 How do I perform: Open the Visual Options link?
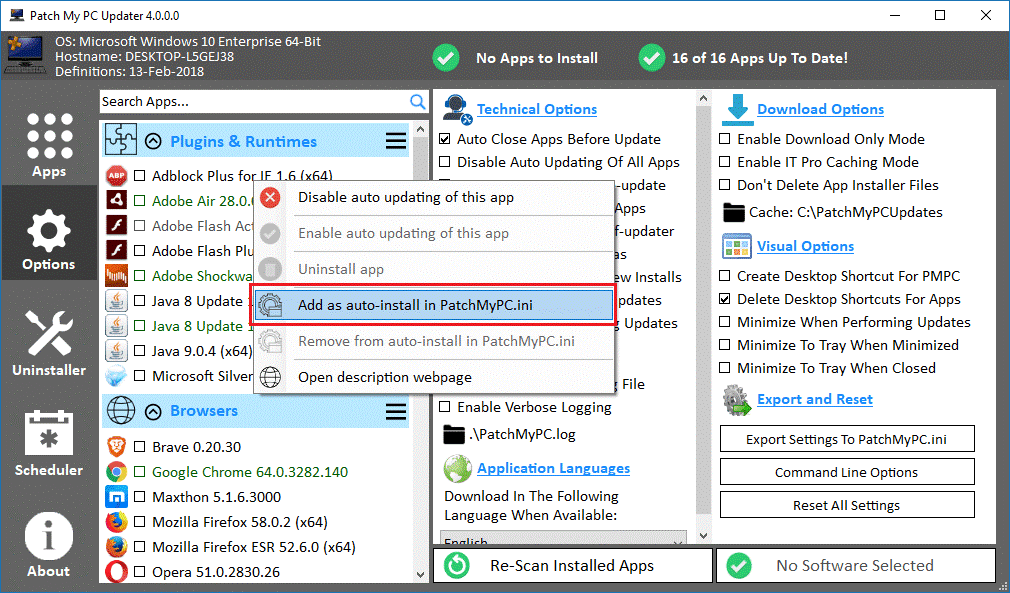[x=805, y=247]
